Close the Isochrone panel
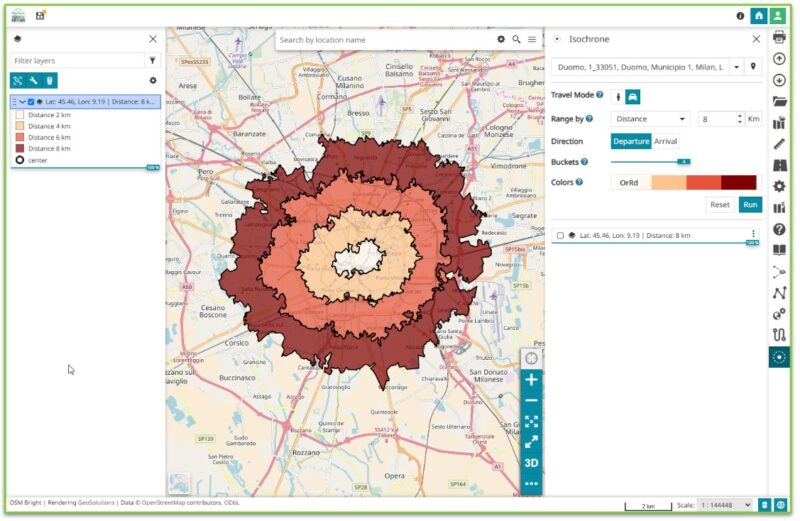Image resolution: width=800 pixels, height=521 pixels. (756, 39)
